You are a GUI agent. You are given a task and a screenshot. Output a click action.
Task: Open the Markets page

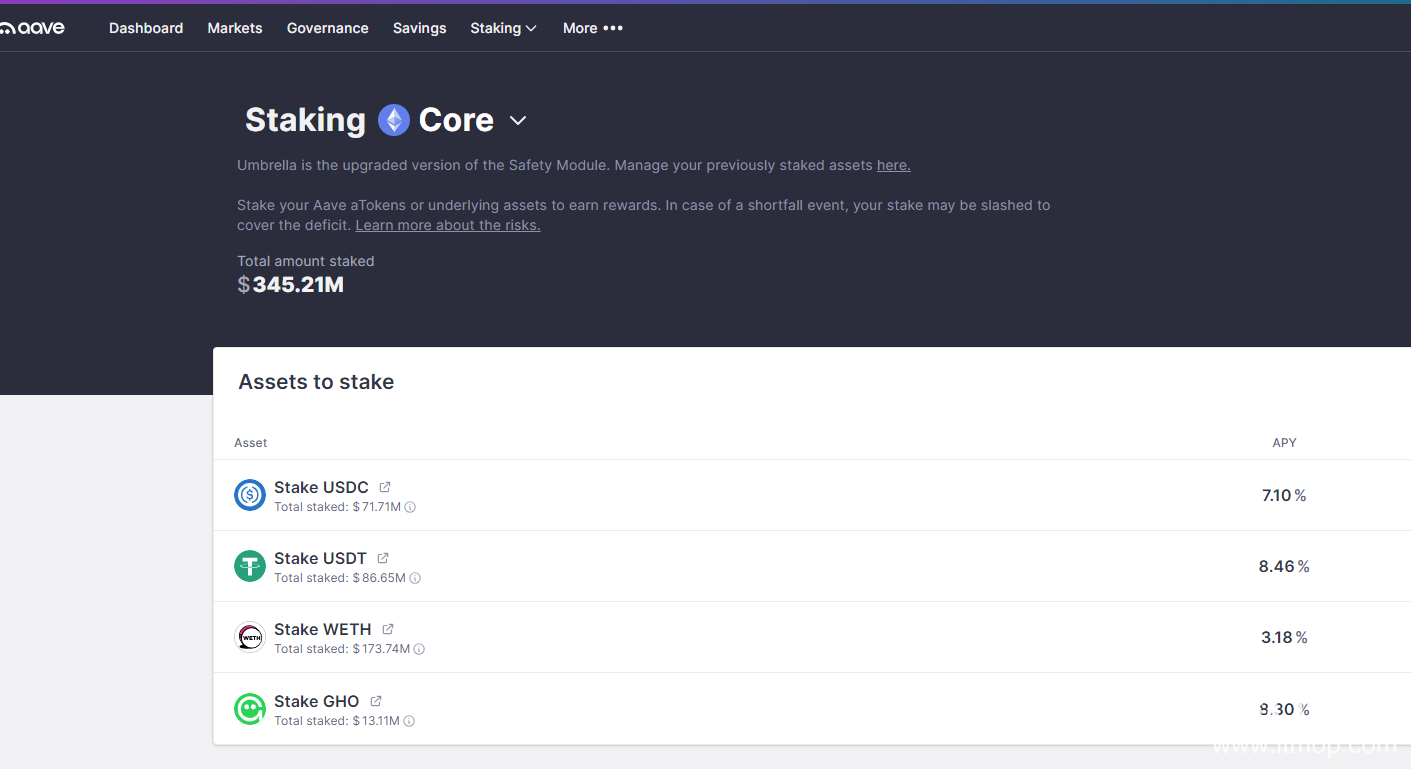click(235, 28)
